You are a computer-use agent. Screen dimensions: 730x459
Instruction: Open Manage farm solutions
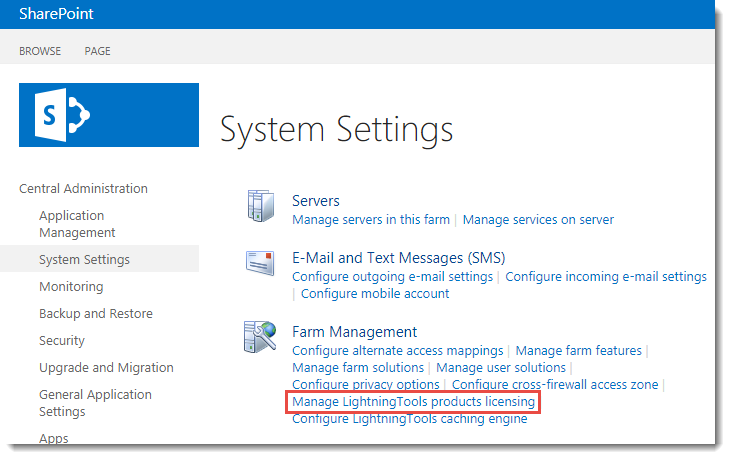pos(358,368)
